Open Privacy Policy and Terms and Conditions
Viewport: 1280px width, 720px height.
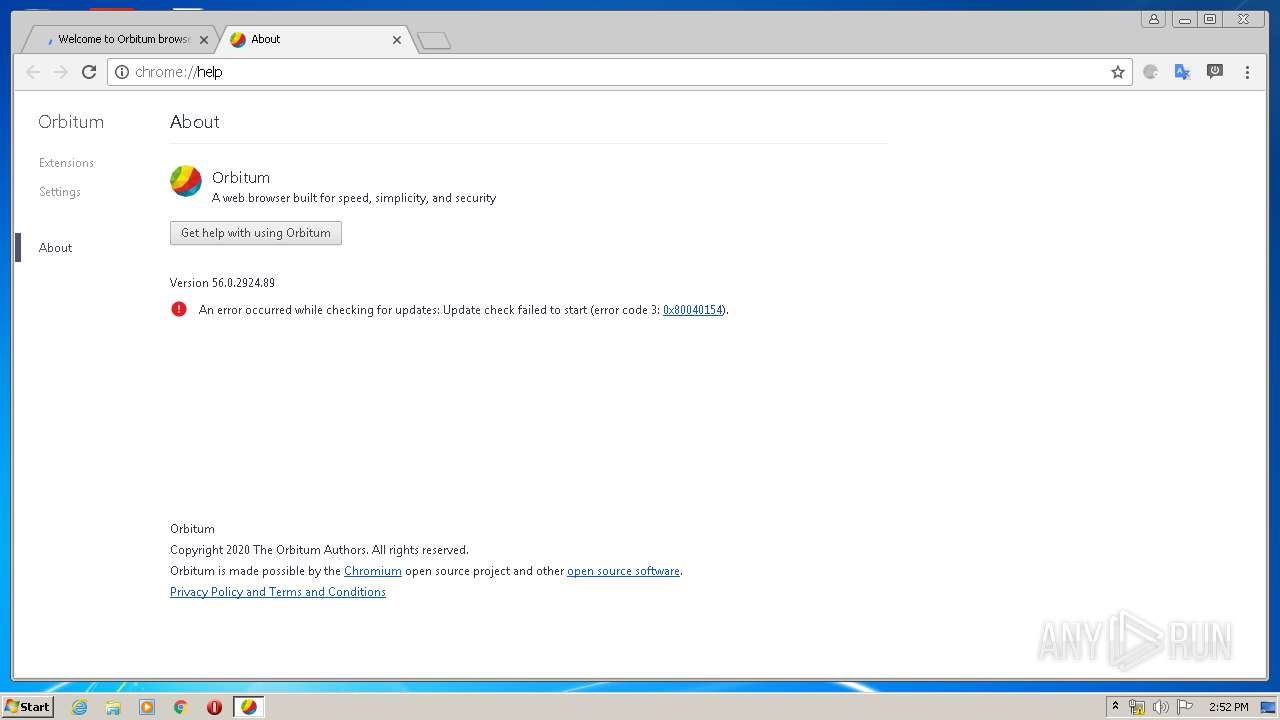coord(278,592)
